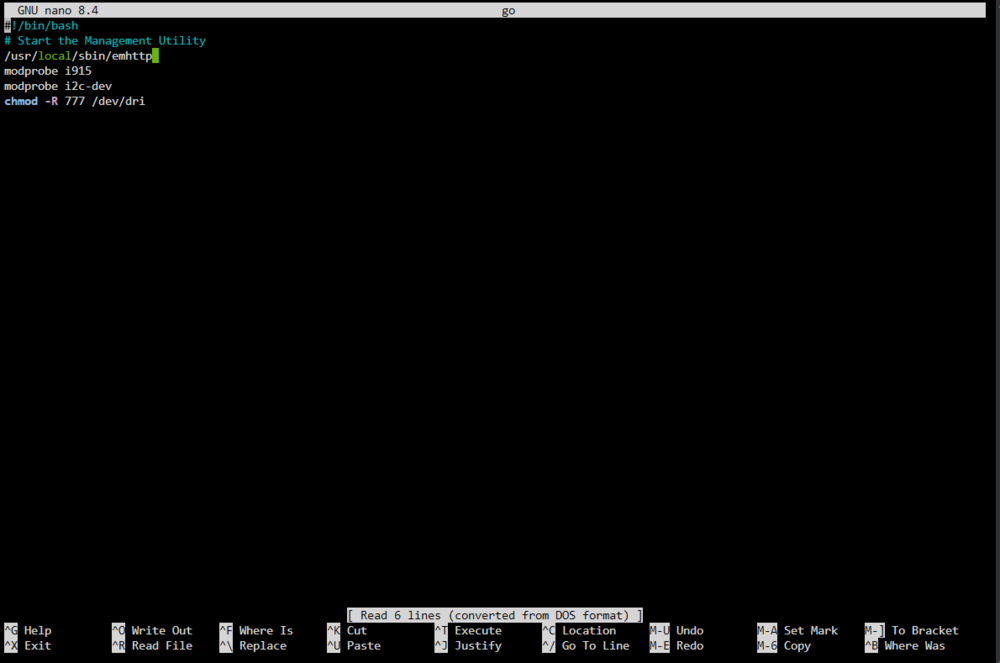This screenshot has height=663, width=1000.
Task: Click the ^K Cut shortcut
Action: (348, 630)
